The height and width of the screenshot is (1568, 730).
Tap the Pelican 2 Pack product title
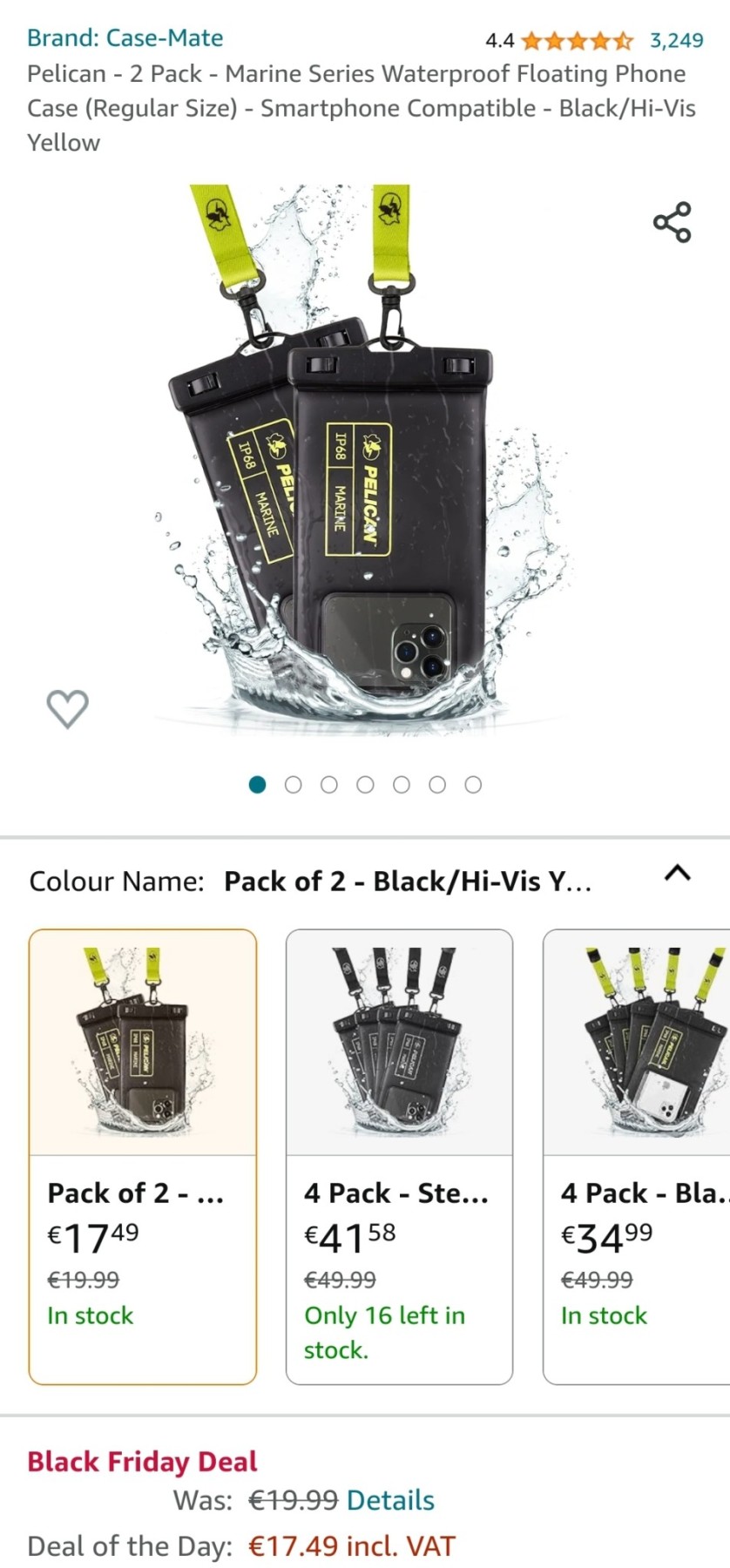point(362,108)
